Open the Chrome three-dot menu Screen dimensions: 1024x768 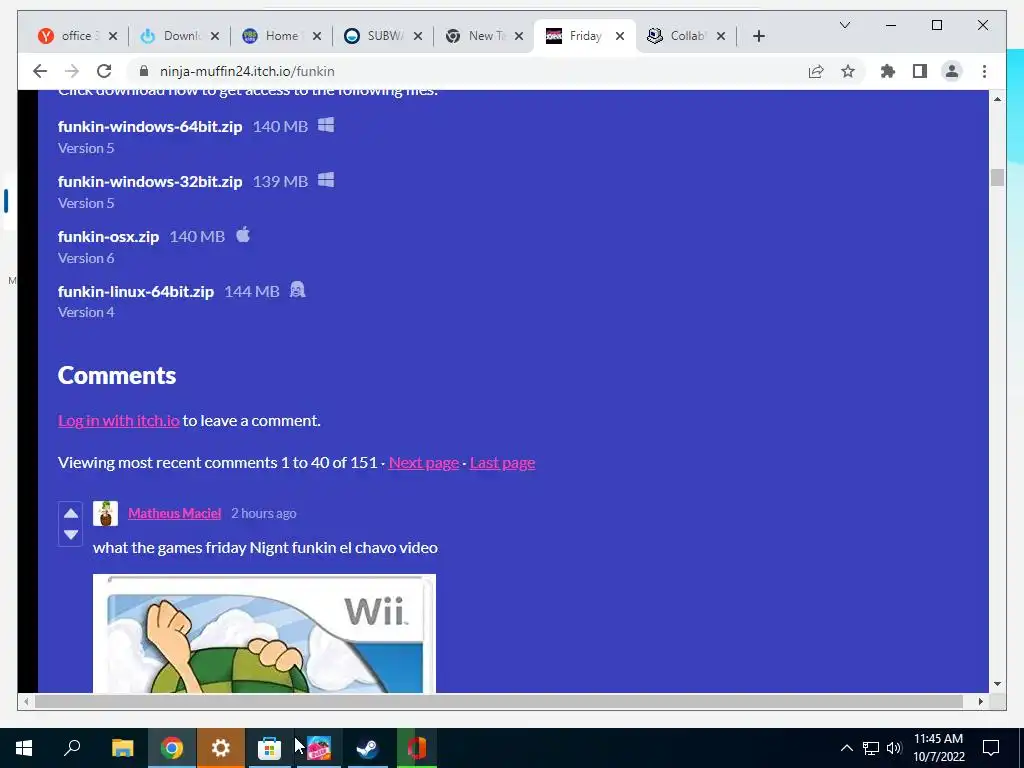pyautogui.click(x=984, y=71)
